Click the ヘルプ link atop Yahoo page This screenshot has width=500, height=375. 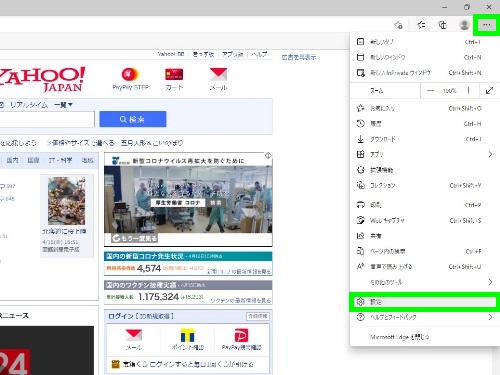(259, 54)
